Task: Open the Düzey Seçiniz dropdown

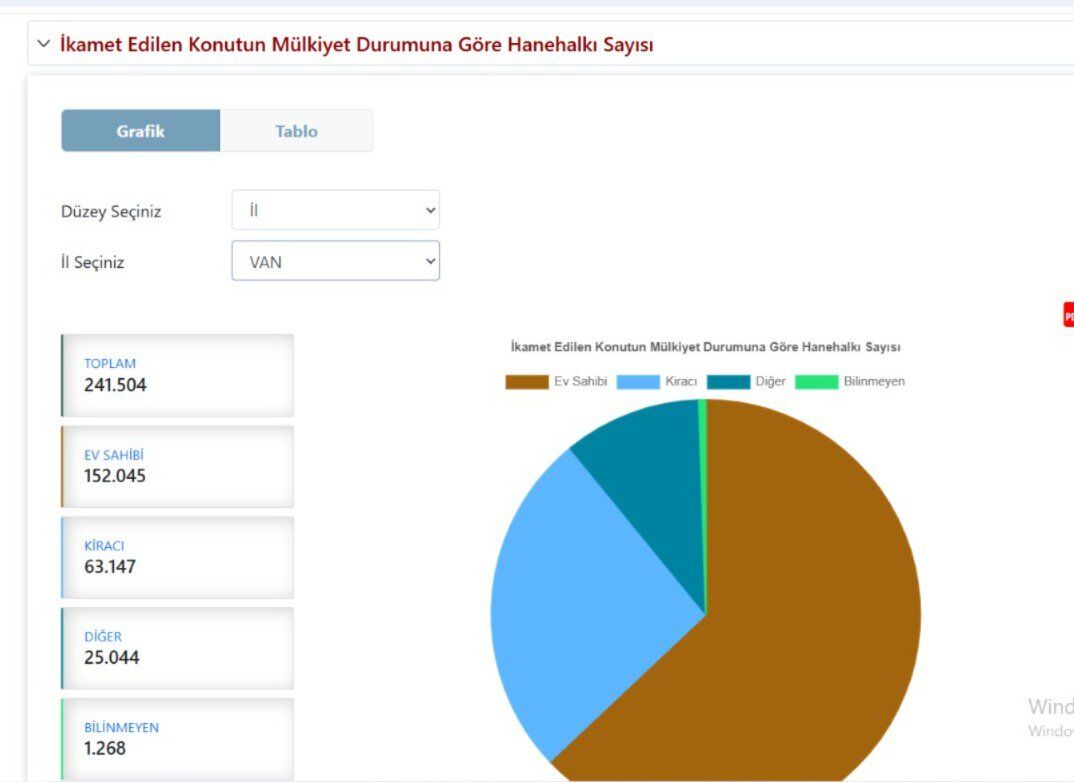Action: click(x=336, y=210)
